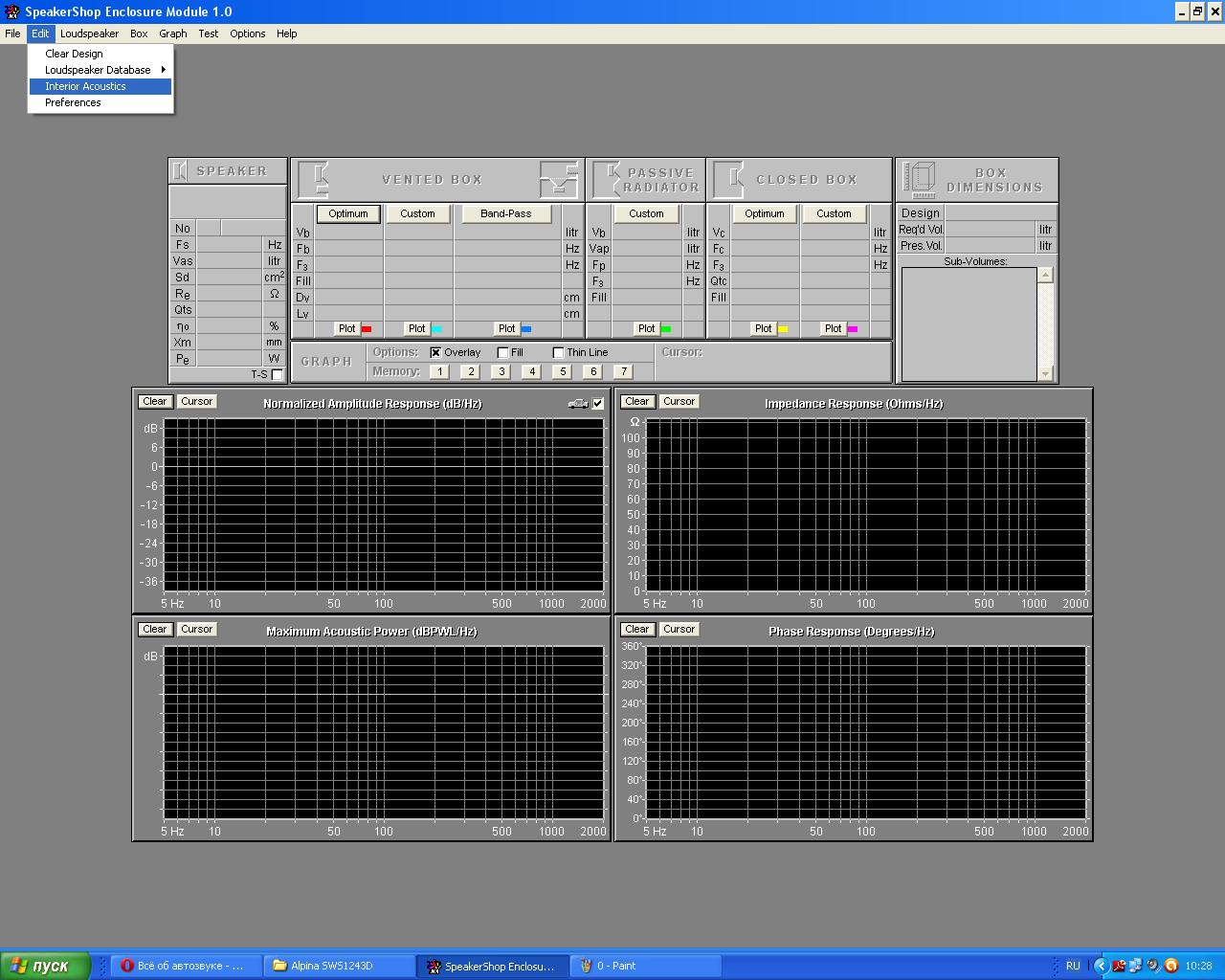Click the band-pass box icon
Viewport: 1225px width, 980px height.
click(559, 179)
